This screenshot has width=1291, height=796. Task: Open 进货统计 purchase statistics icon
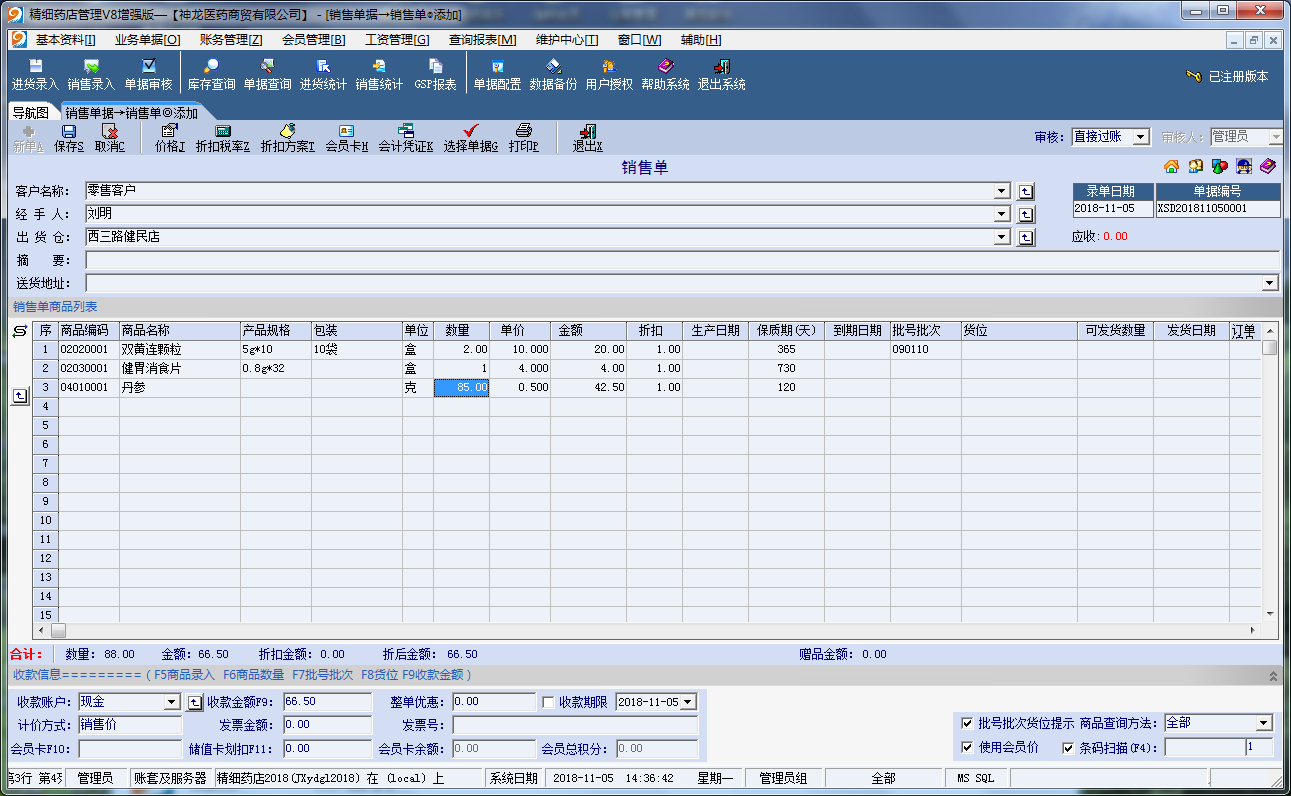pyautogui.click(x=323, y=75)
